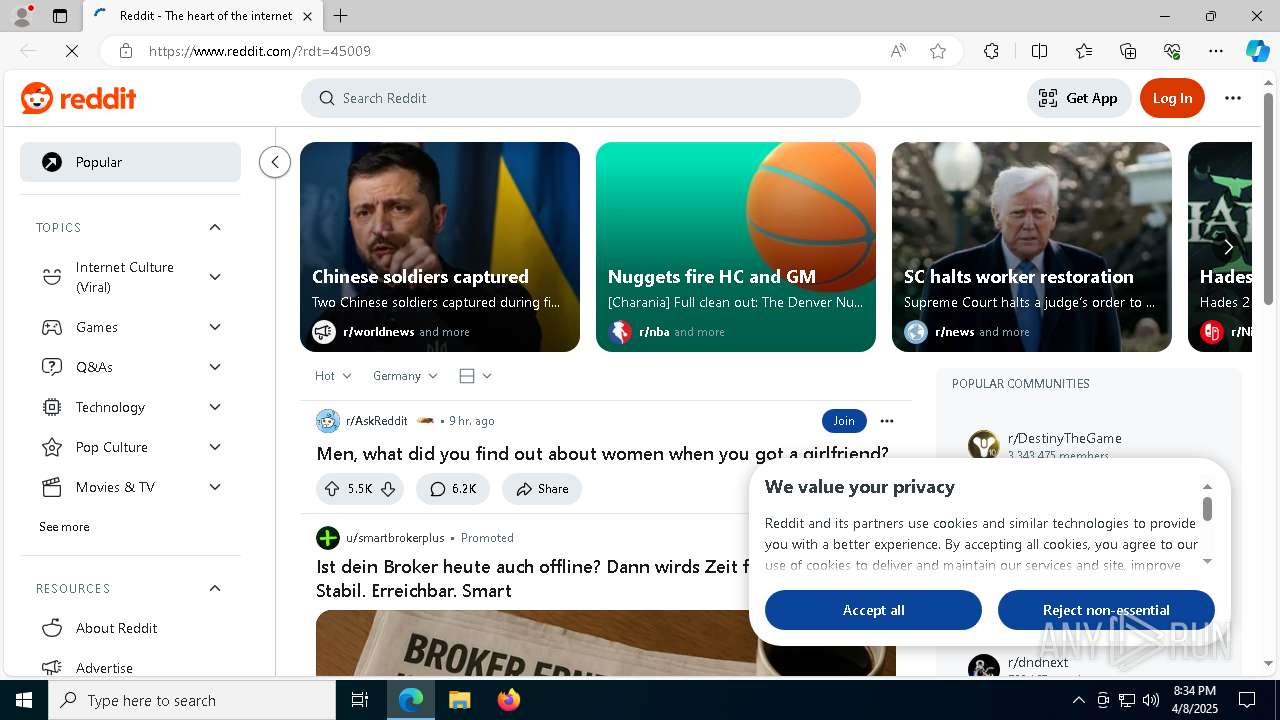The height and width of the screenshot is (720, 1280).
Task: Launch Firefox from the taskbar
Action: [509, 700]
